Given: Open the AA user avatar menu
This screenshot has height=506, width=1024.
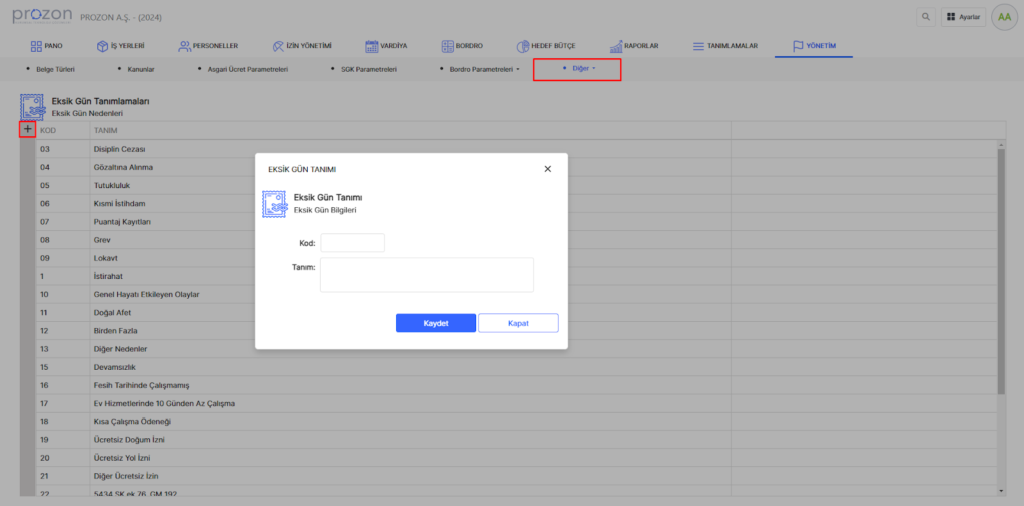Looking at the screenshot, I should [1003, 17].
